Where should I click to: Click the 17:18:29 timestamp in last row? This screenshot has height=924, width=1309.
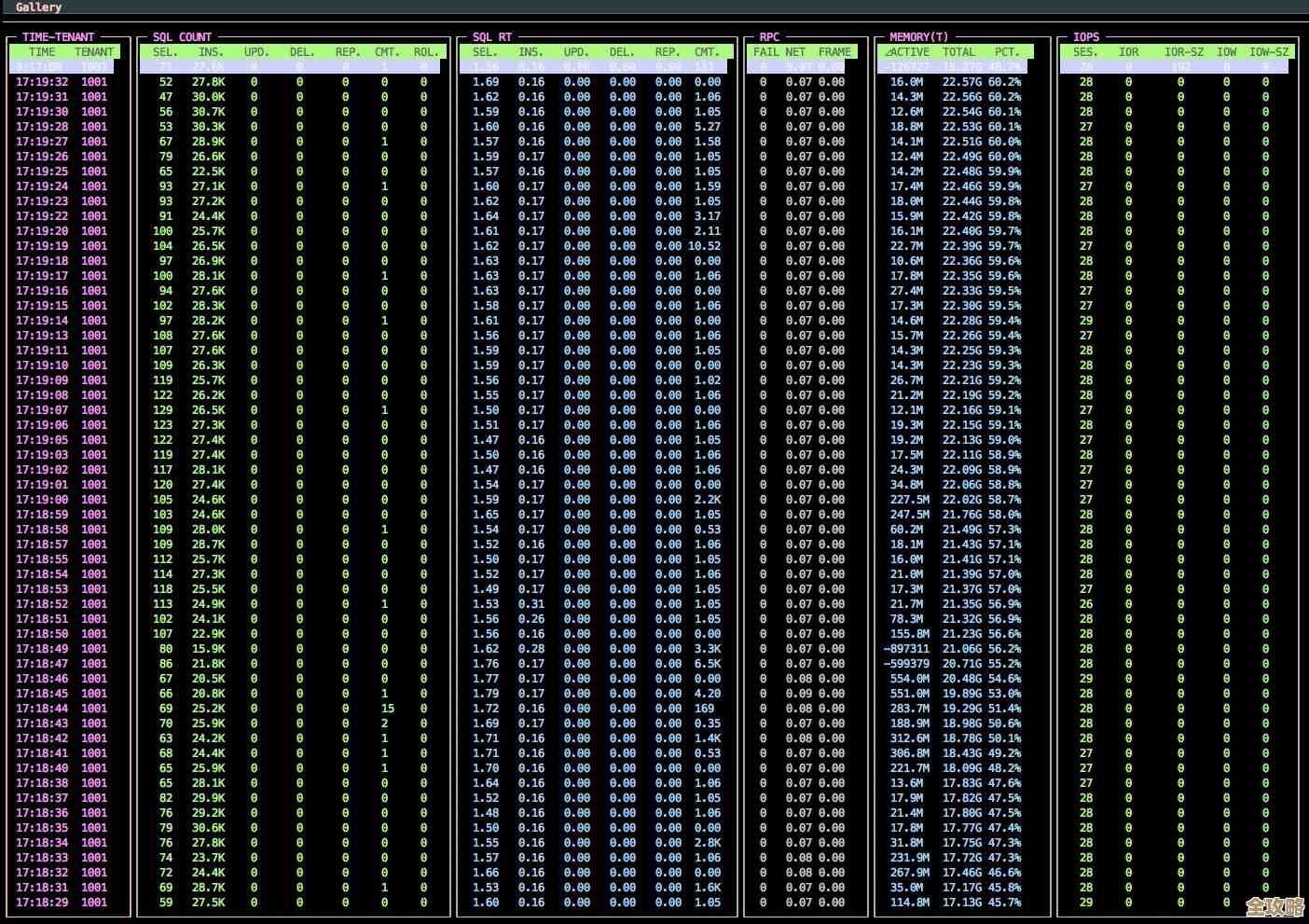click(x=42, y=903)
